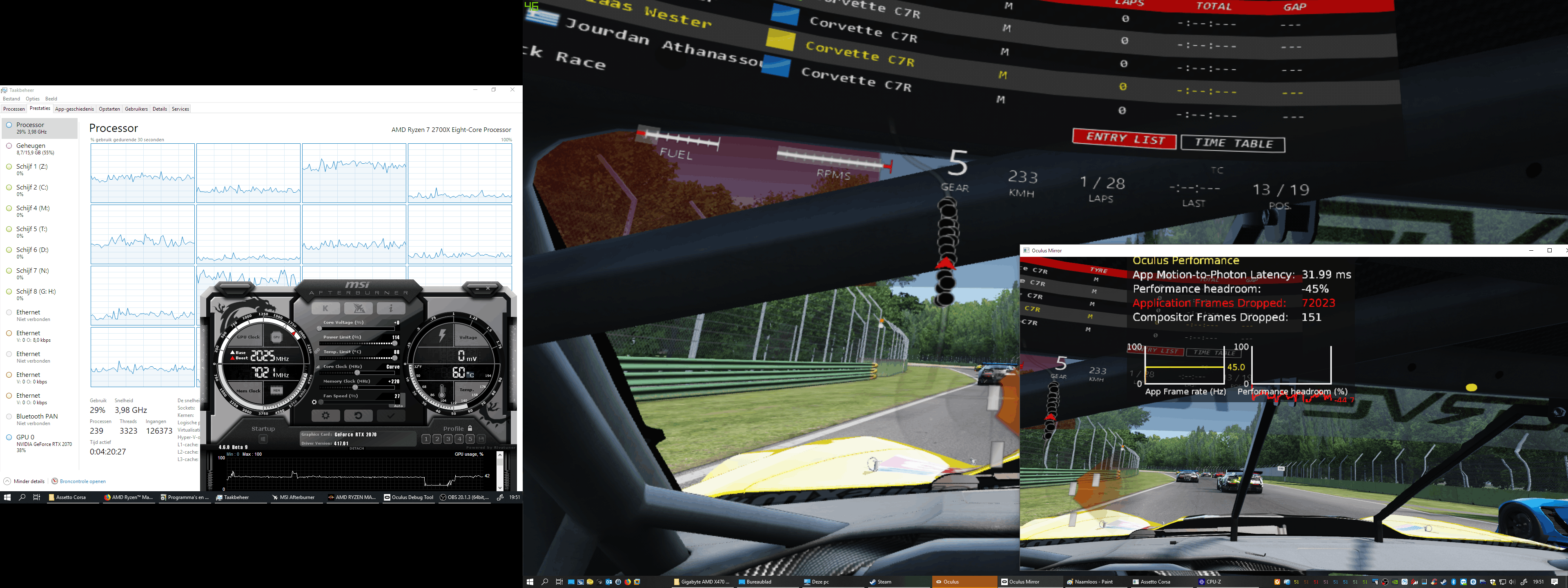1568x588 pixels.
Task: Open Oculus Debug Tool taskbar button
Action: (x=408, y=497)
